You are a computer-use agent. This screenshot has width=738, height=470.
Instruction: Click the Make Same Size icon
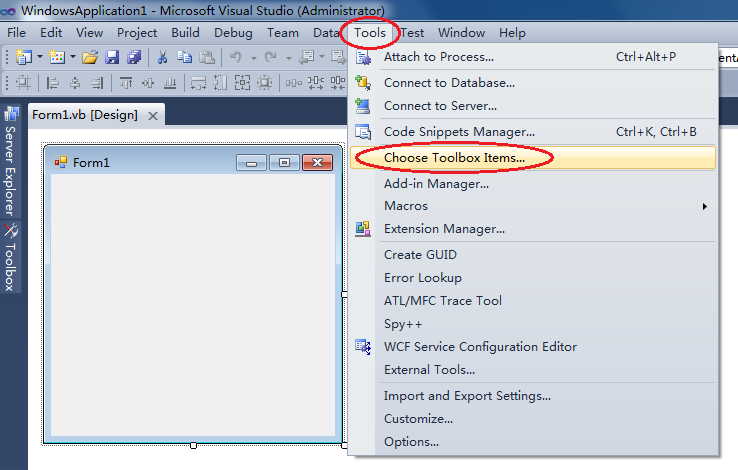[x=242, y=83]
